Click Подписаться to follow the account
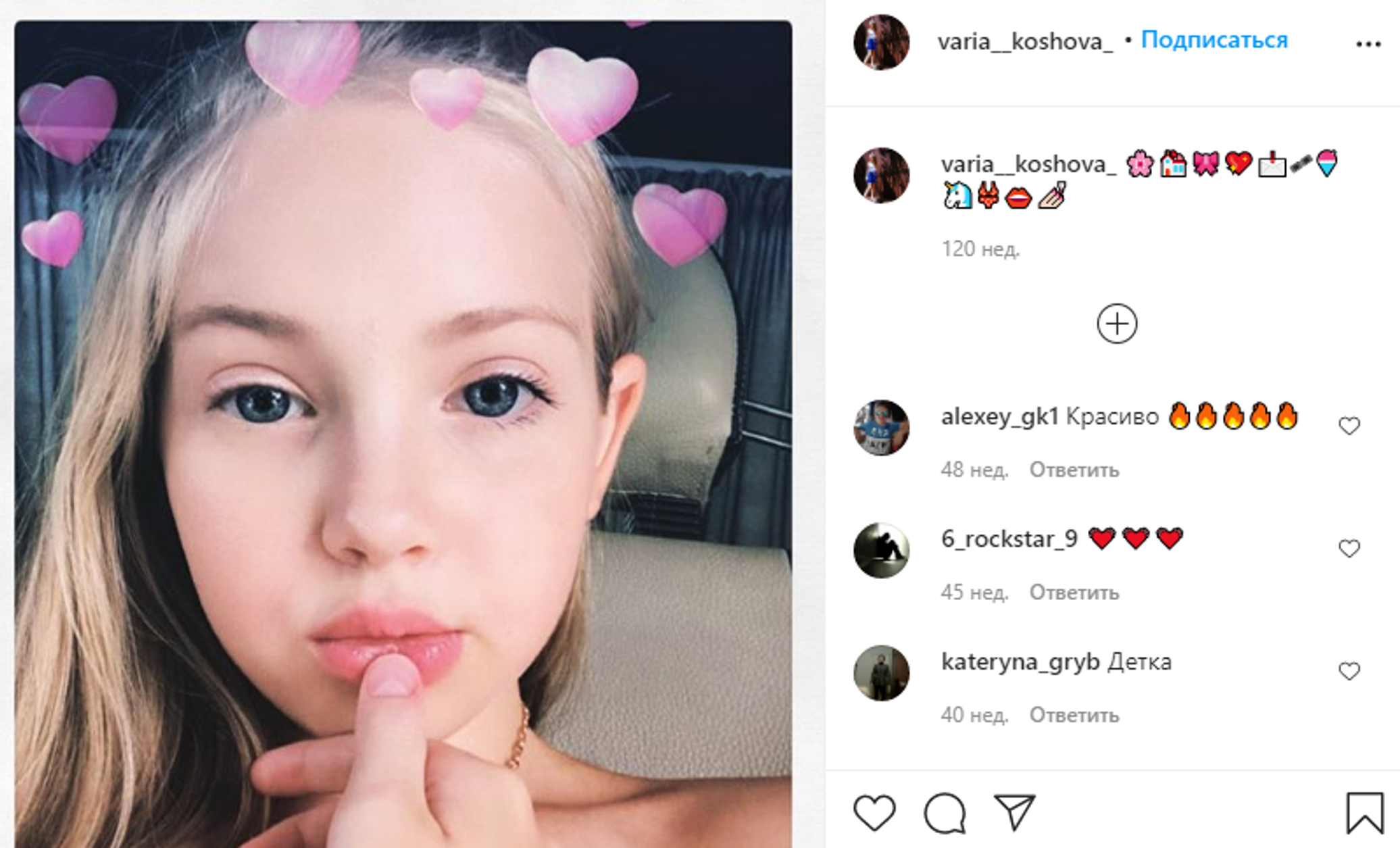Image resolution: width=1400 pixels, height=848 pixels. pos(1214,40)
